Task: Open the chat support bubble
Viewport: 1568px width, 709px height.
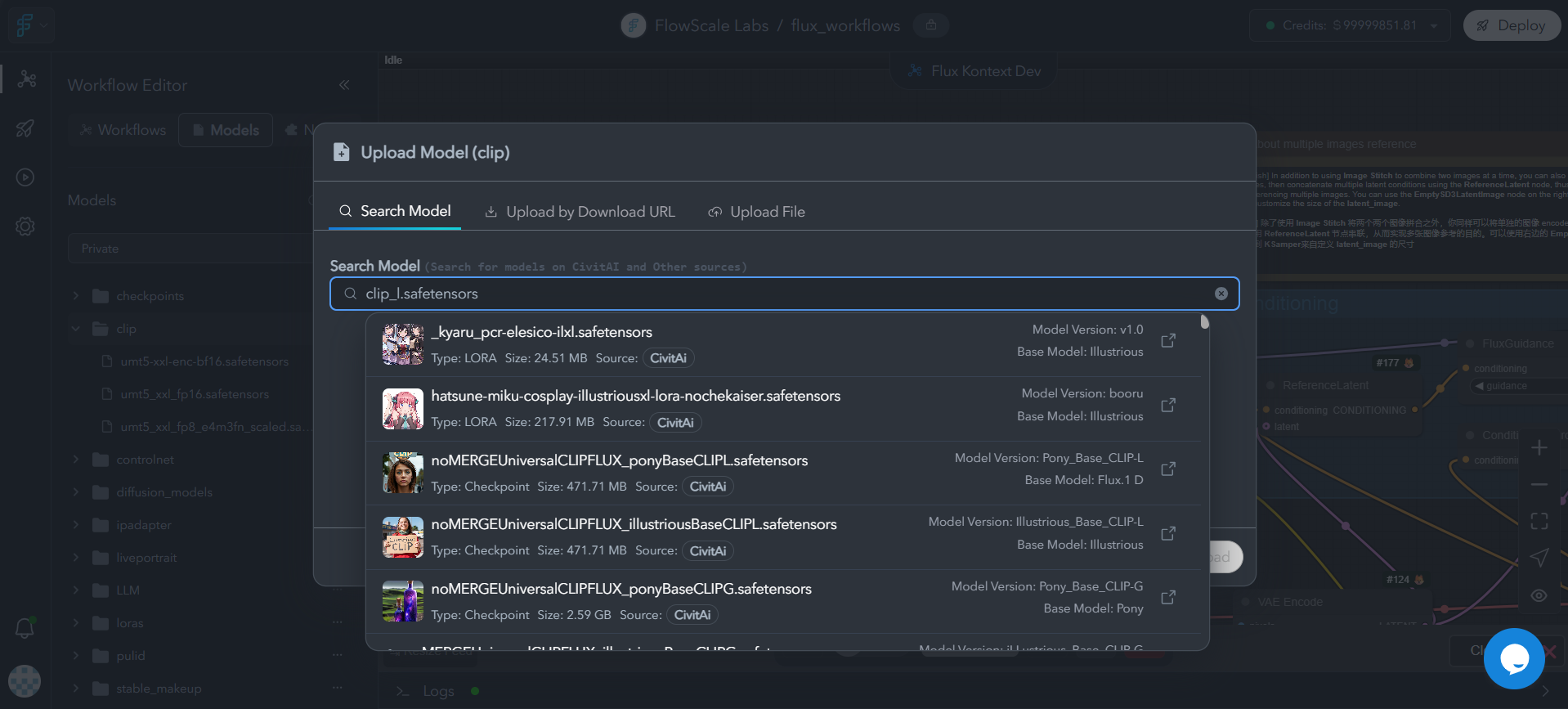Action: [1514, 658]
